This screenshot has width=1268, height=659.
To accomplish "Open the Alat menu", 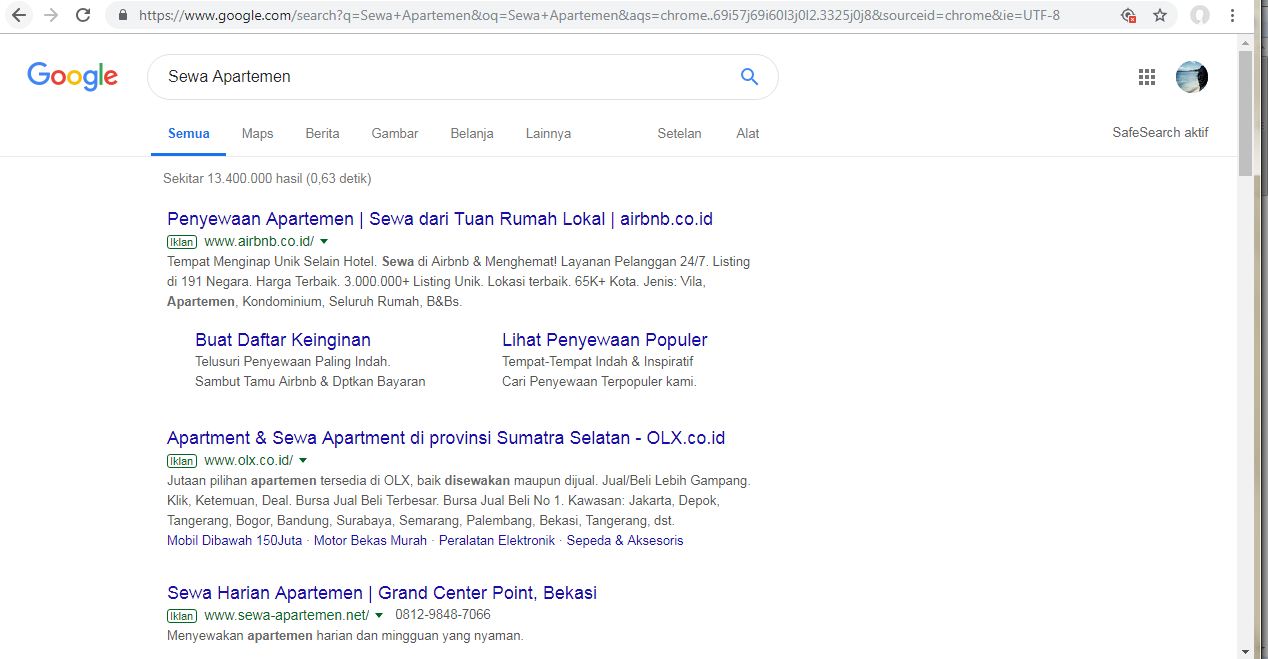I will click(x=747, y=133).
